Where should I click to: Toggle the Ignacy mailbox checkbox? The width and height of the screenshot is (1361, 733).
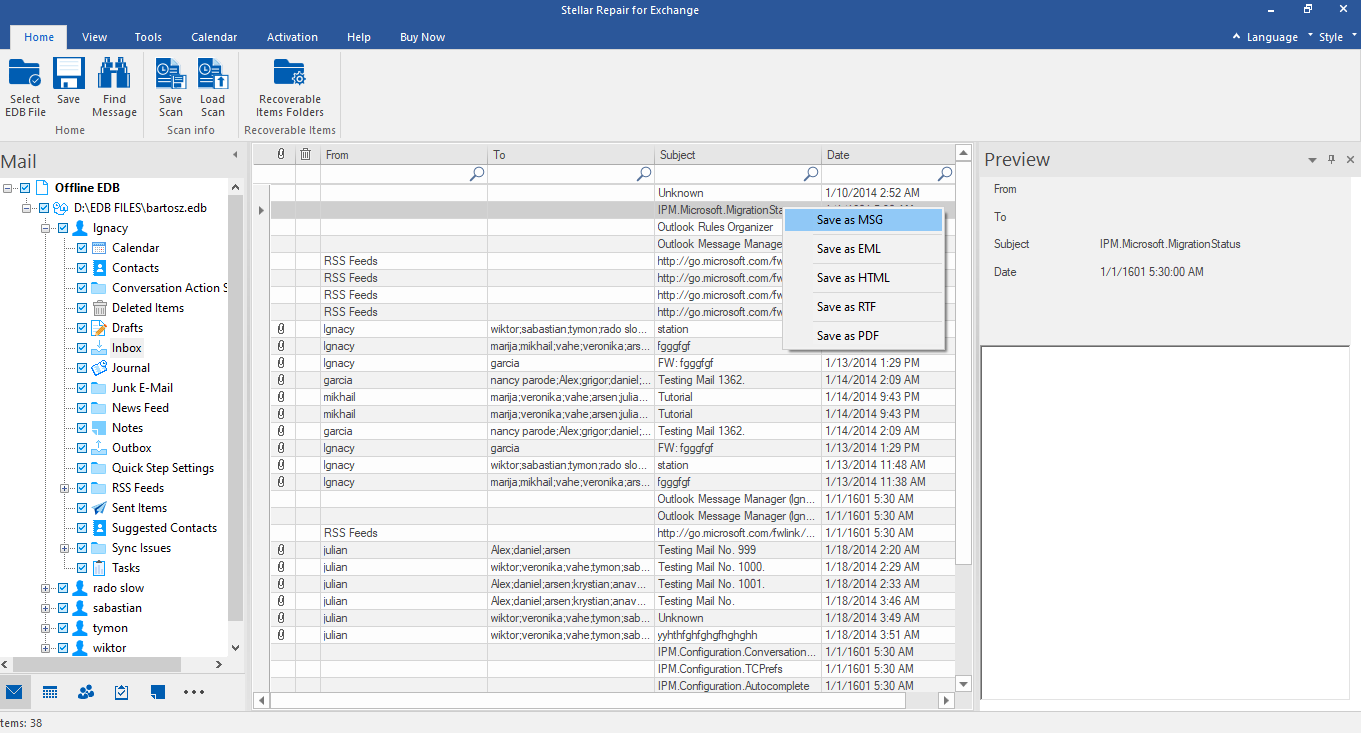pos(63,228)
